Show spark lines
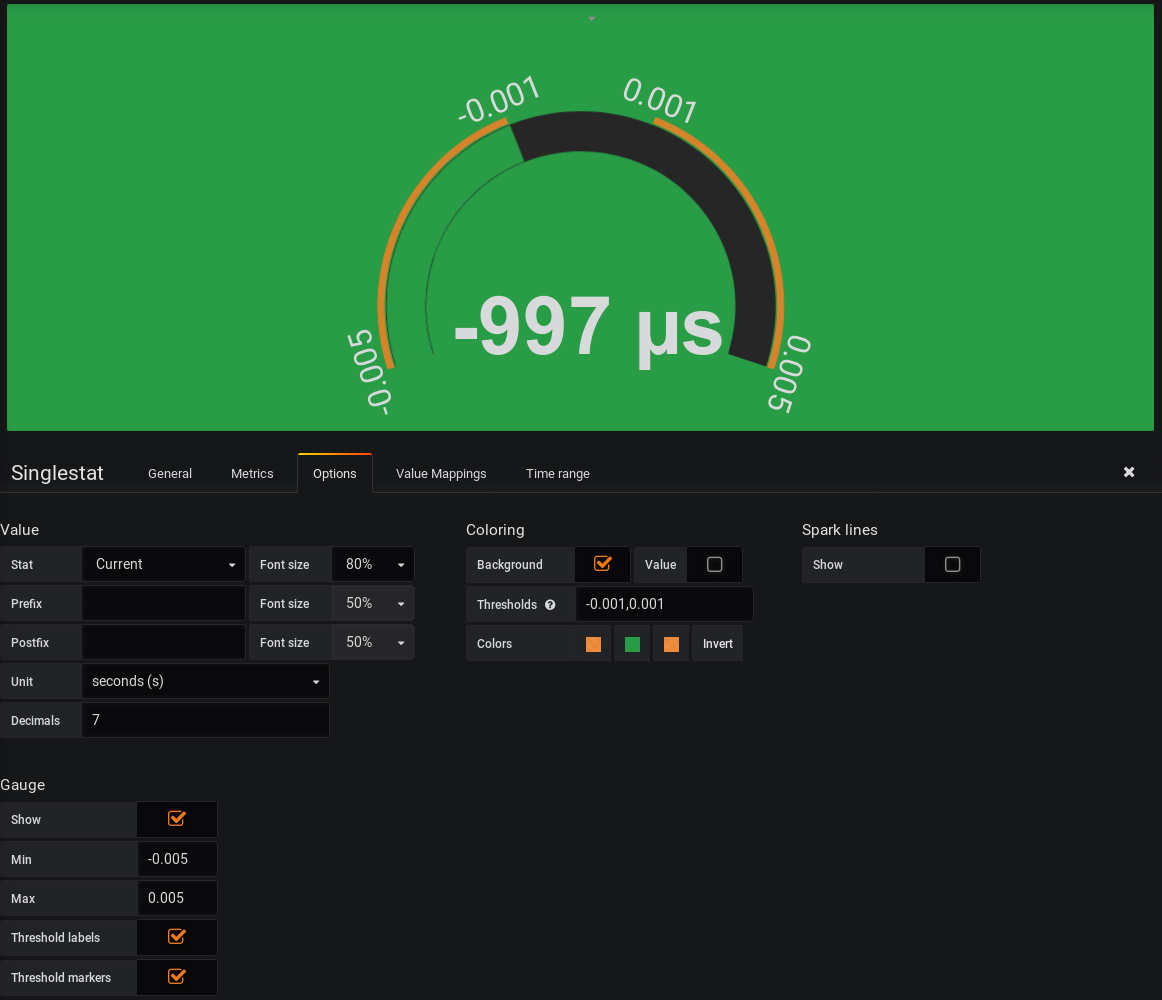The width and height of the screenshot is (1162, 1000). [951, 564]
